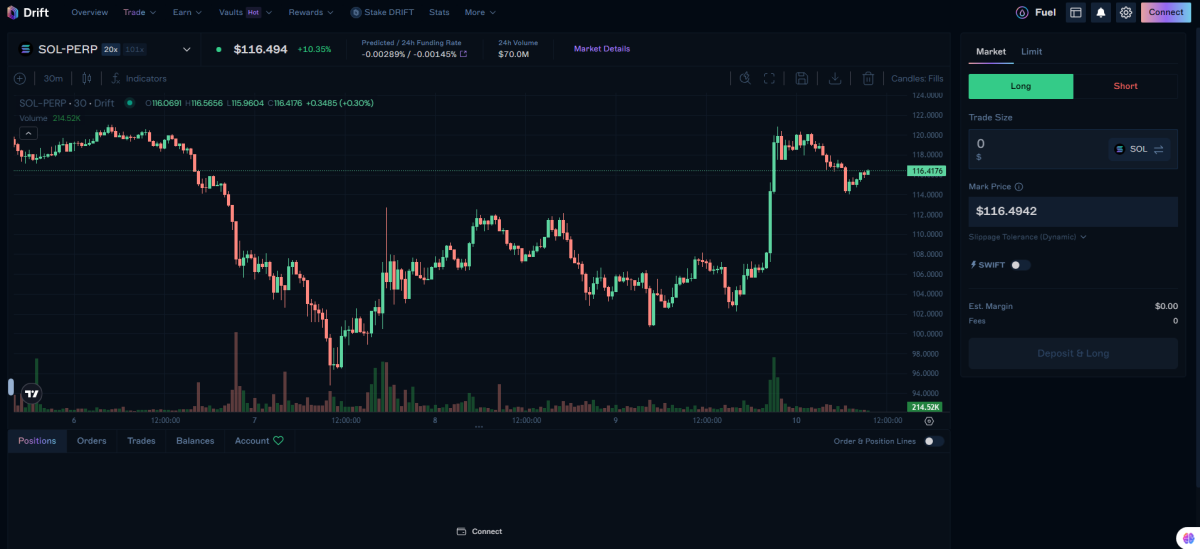Open chart candle style icon

point(87,78)
